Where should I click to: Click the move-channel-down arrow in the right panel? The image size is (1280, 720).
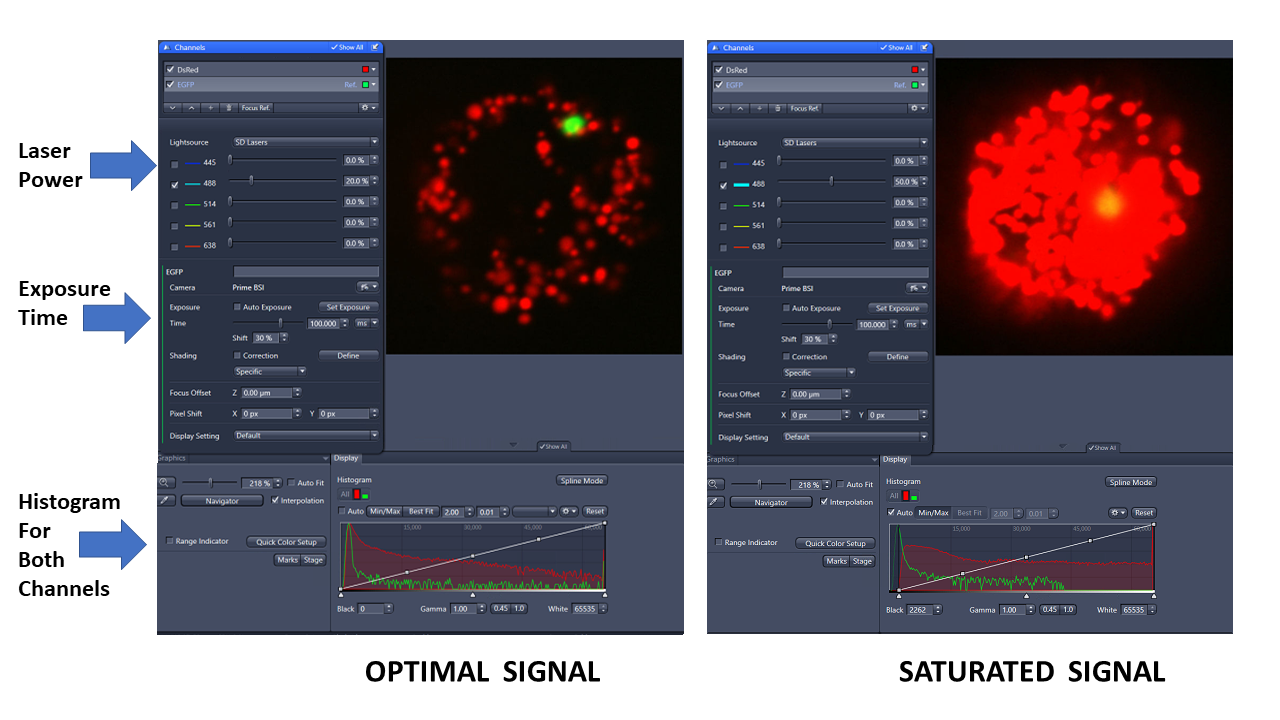pyautogui.click(x=721, y=107)
